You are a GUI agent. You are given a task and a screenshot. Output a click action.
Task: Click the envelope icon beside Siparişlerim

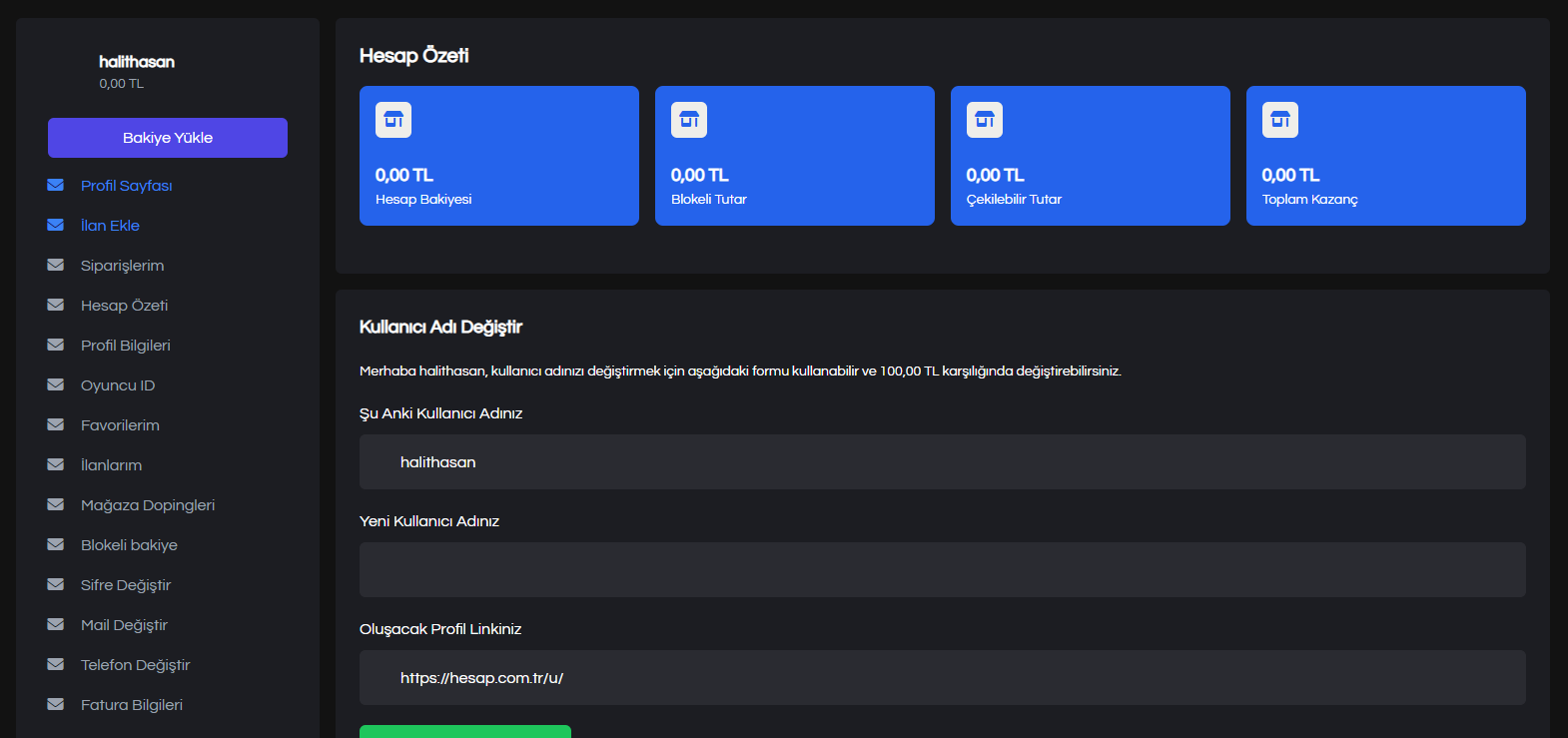click(x=56, y=265)
